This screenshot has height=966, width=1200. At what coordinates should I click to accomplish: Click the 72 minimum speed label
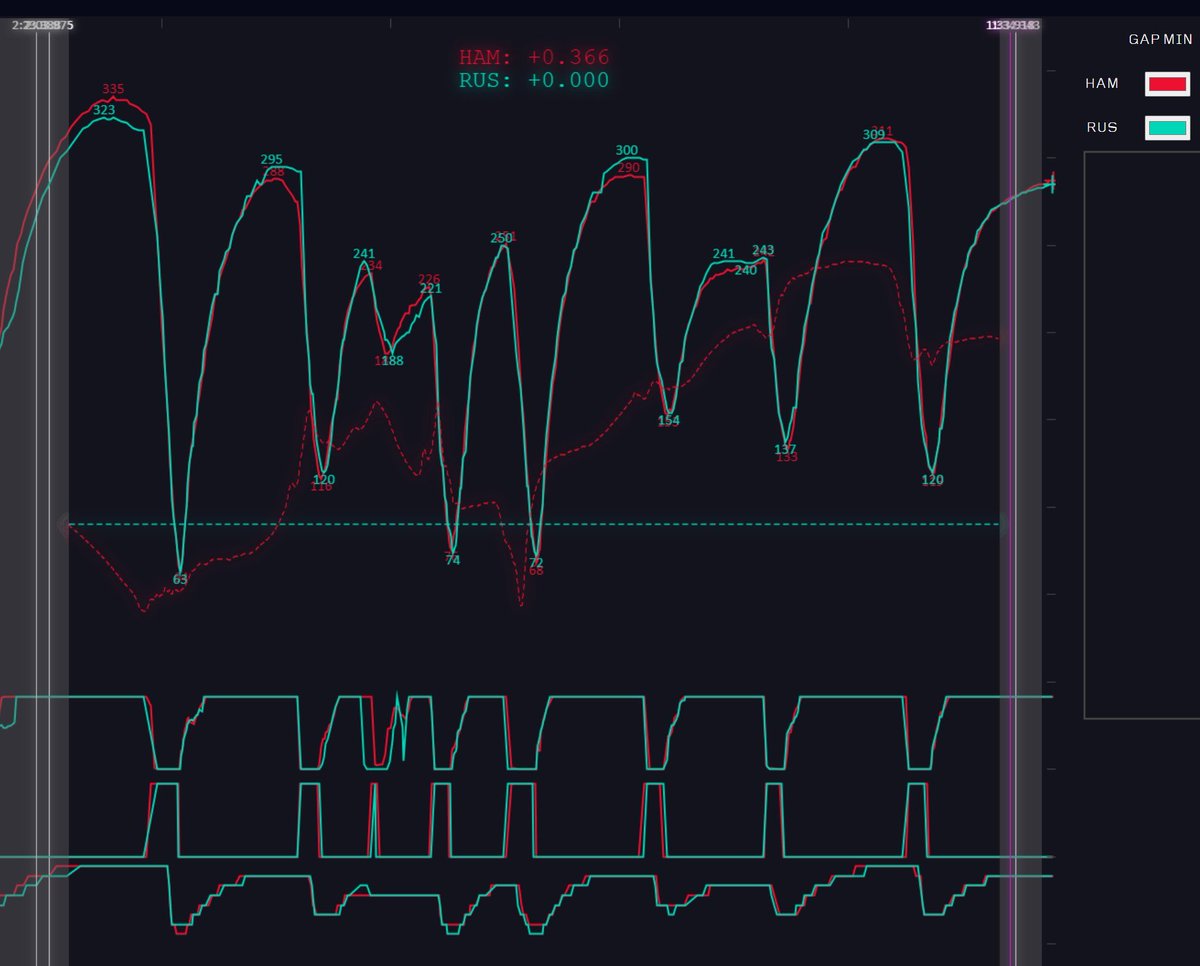pyautogui.click(x=536, y=562)
